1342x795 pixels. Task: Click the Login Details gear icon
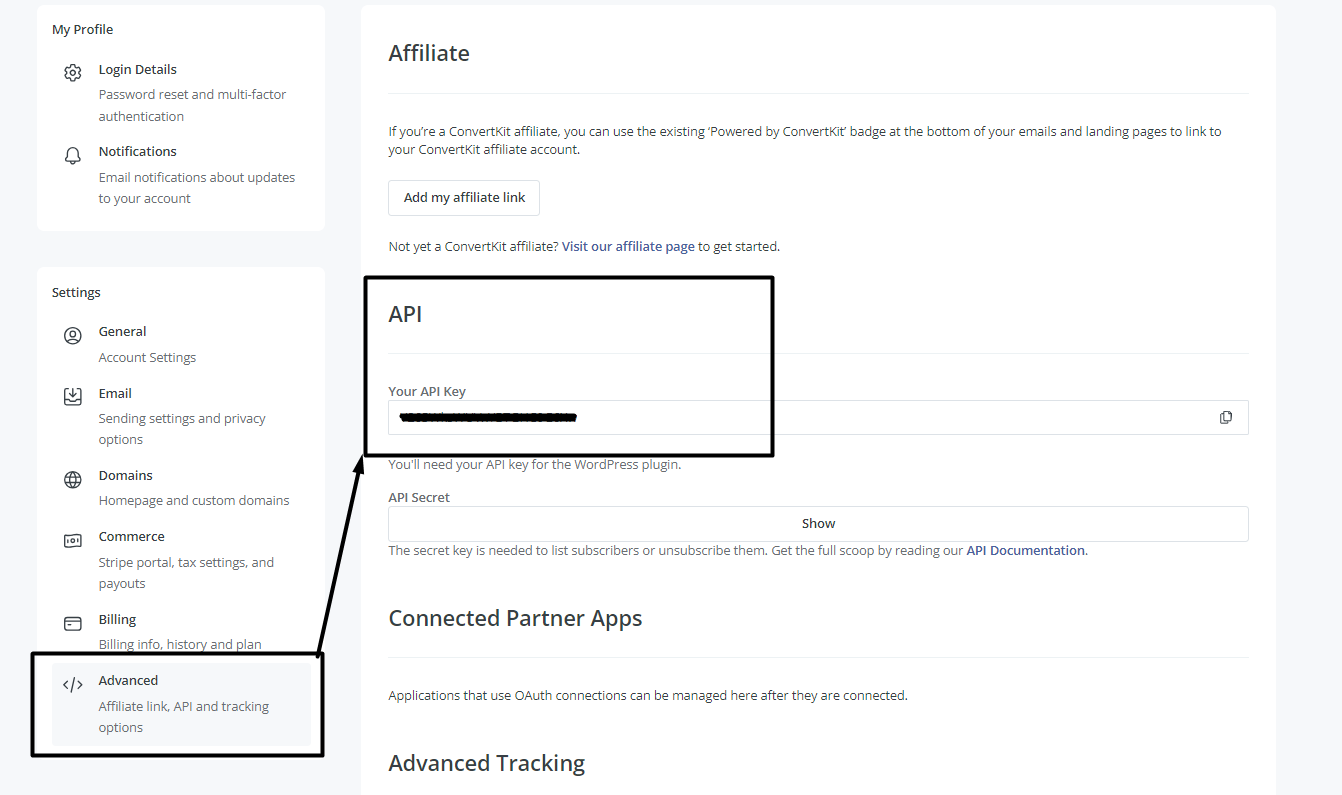point(72,73)
